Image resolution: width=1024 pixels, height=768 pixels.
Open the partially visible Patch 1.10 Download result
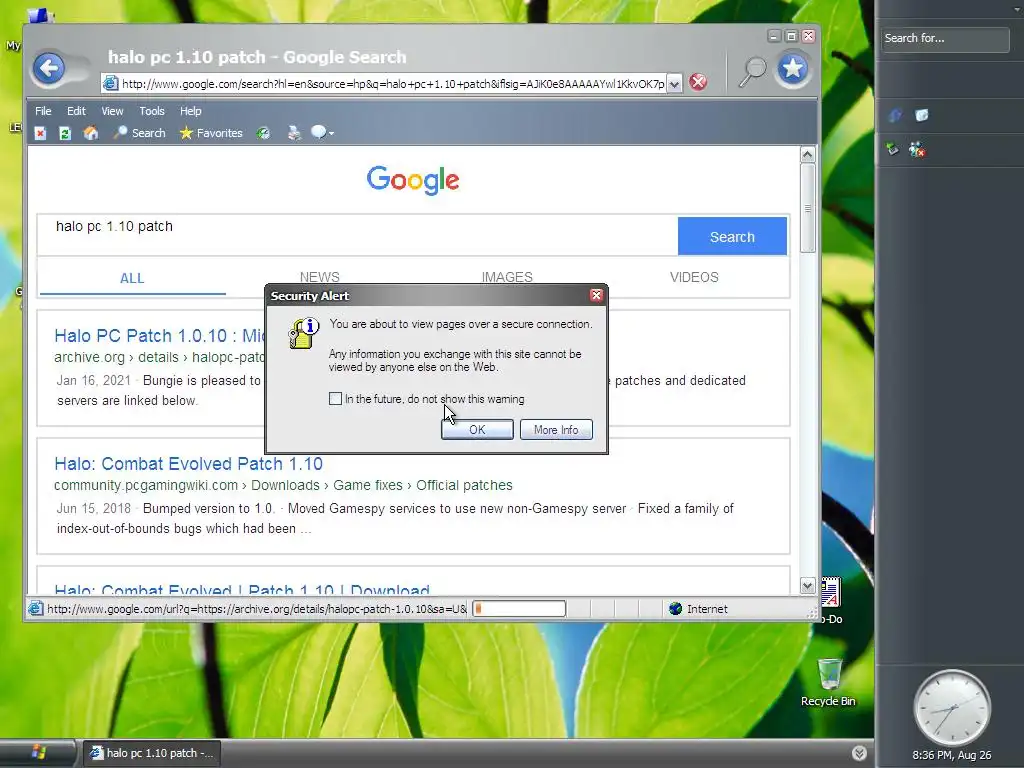pyautogui.click(x=242, y=589)
